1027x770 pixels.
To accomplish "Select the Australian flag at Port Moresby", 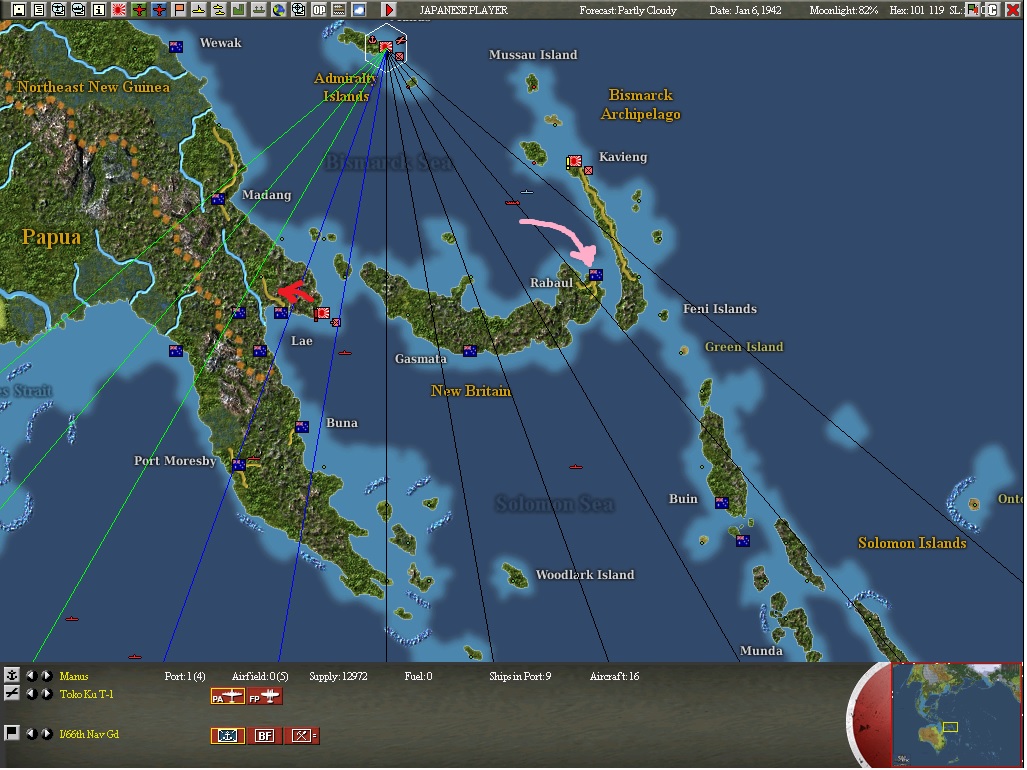I will click(239, 465).
